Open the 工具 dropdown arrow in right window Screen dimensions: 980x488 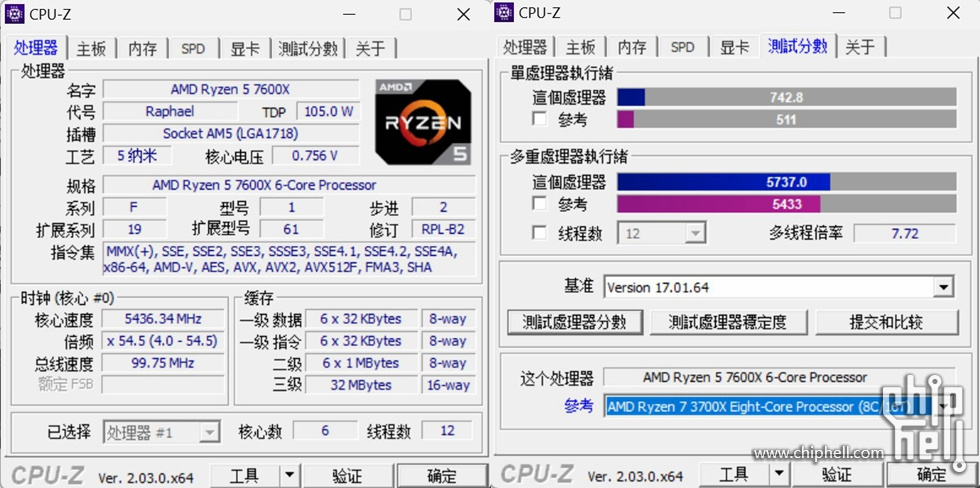point(778,476)
